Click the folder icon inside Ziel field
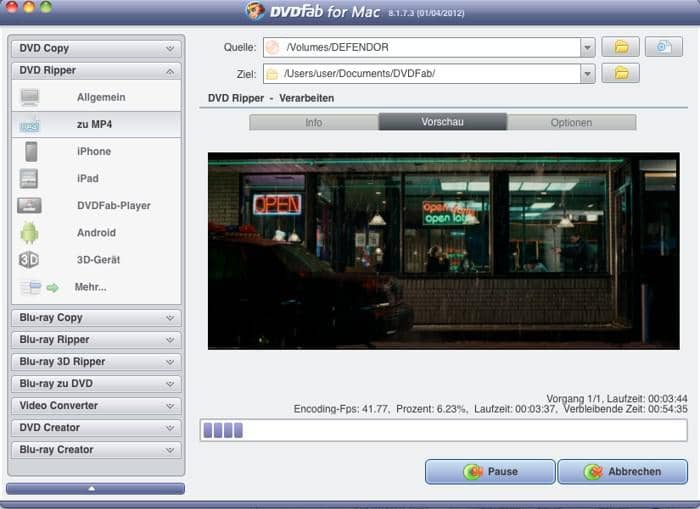Screen dimensions: 700x509 click(x=272, y=74)
